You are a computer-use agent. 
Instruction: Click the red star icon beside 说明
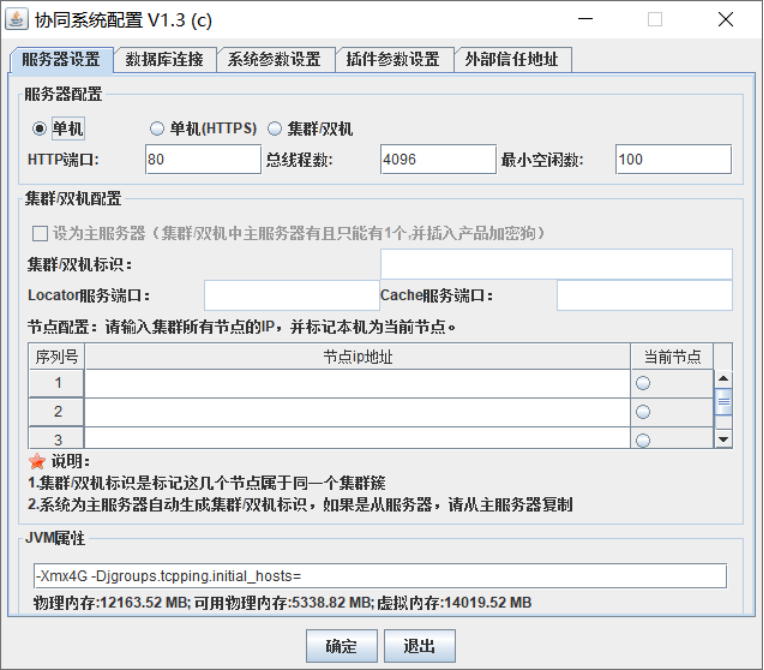(37, 461)
